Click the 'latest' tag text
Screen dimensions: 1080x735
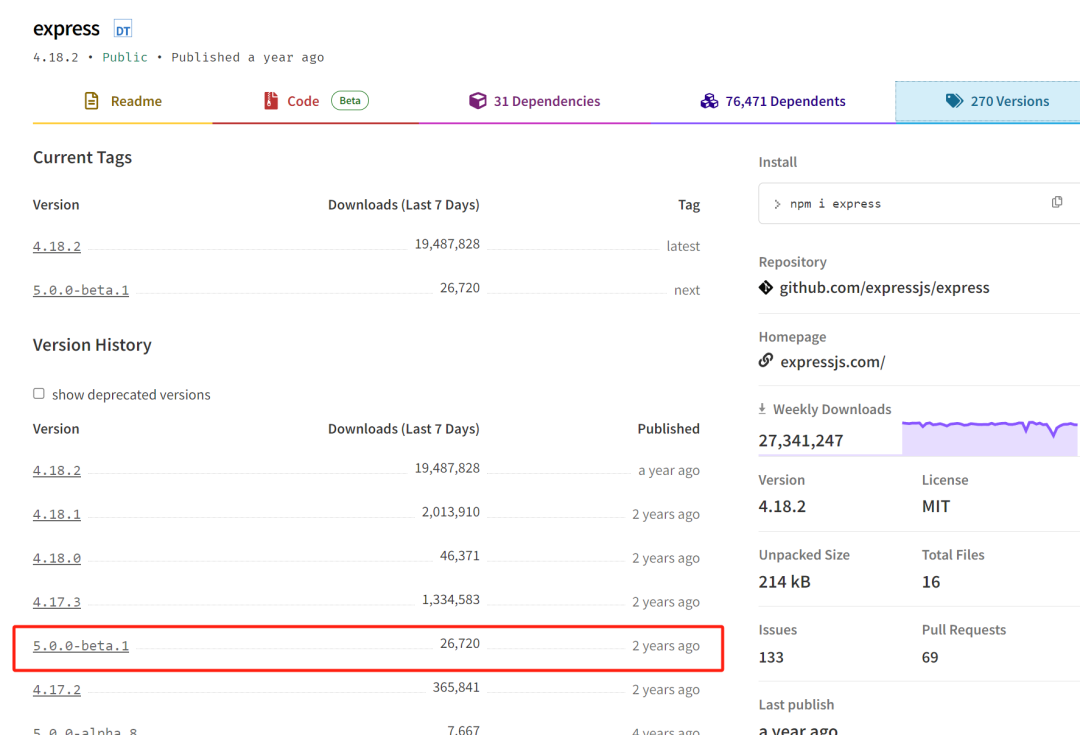click(683, 246)
